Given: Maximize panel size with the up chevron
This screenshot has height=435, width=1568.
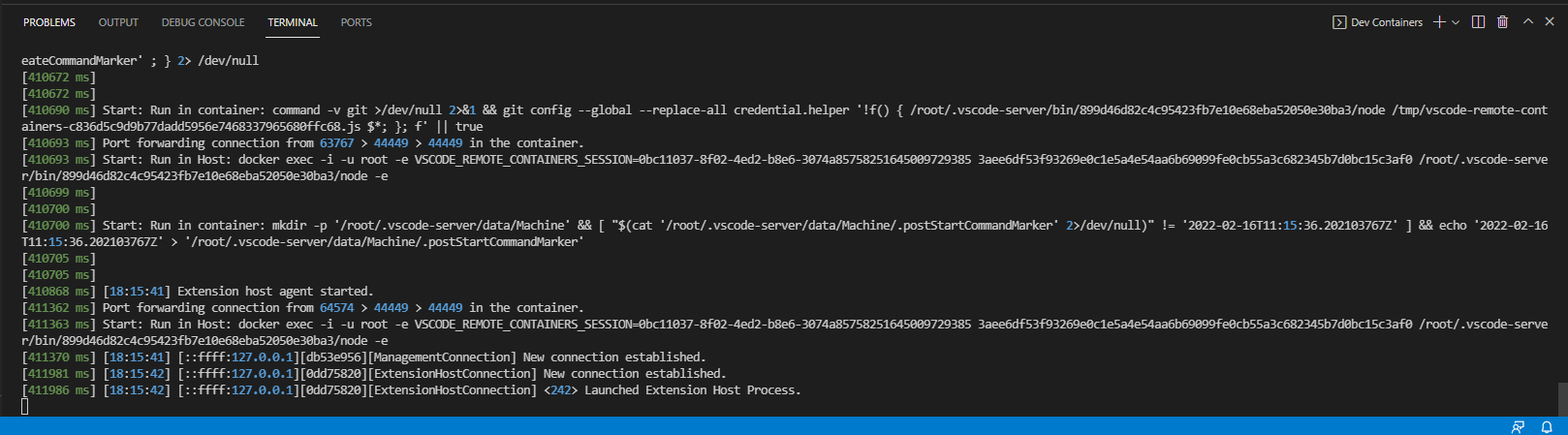Looking at the screenshot, I should tap(1528, 22).
